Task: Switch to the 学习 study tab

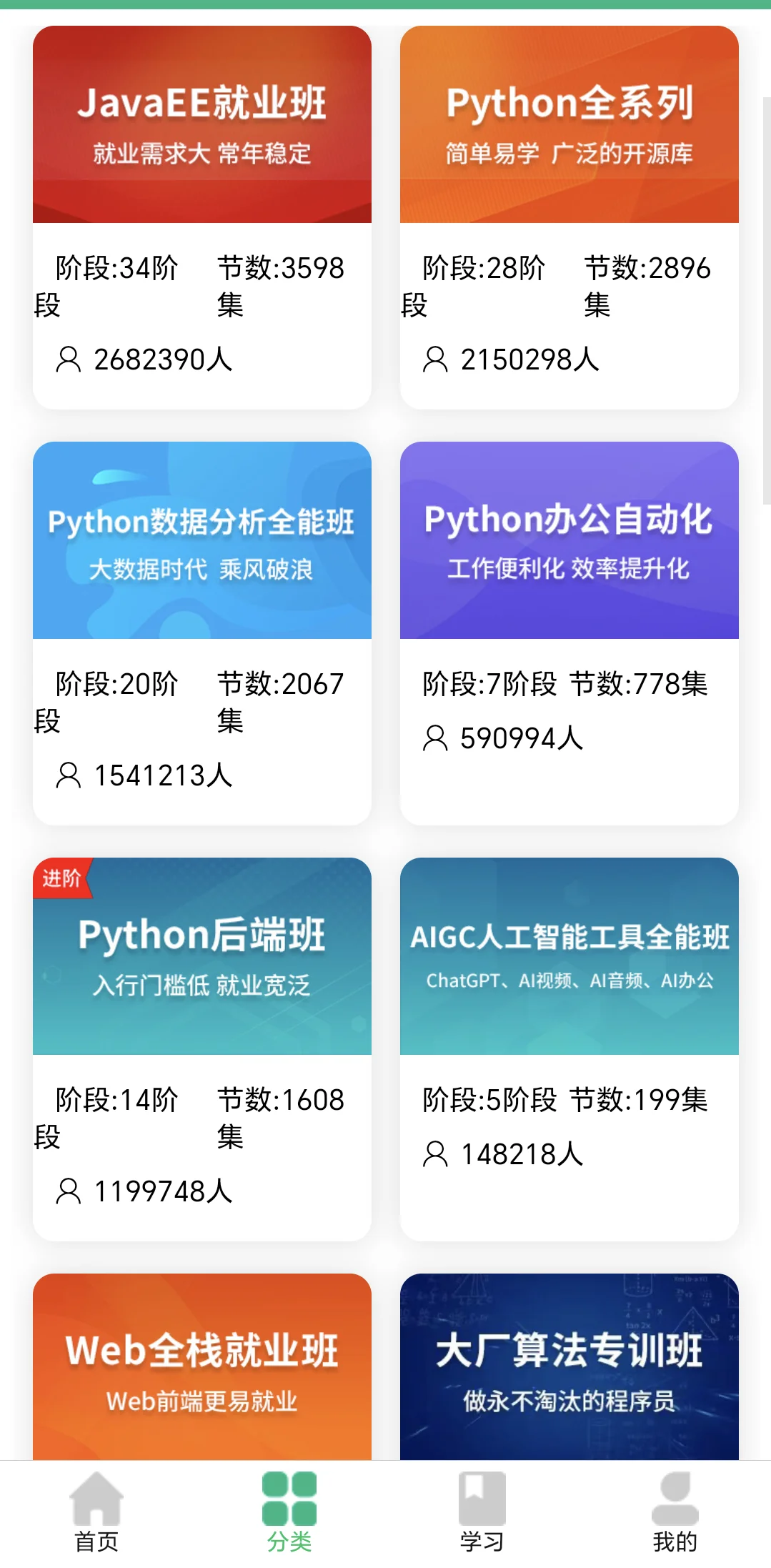Action: 482,1512
